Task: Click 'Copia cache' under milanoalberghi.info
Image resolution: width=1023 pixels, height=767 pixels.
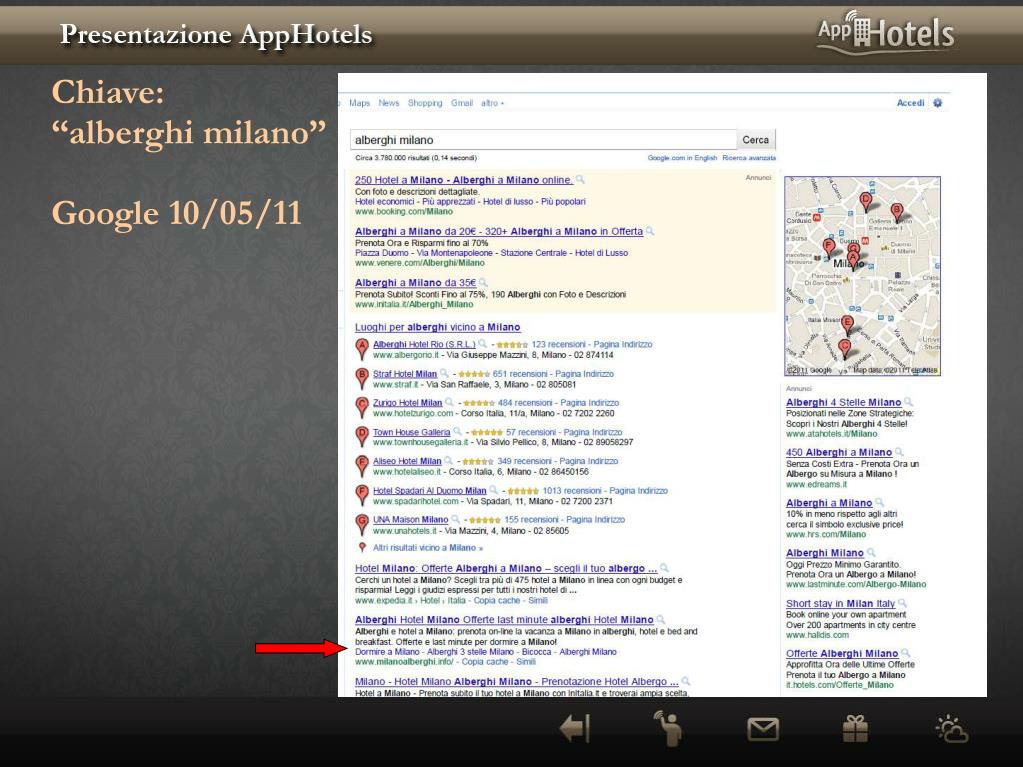Action: tap(485, 661)
